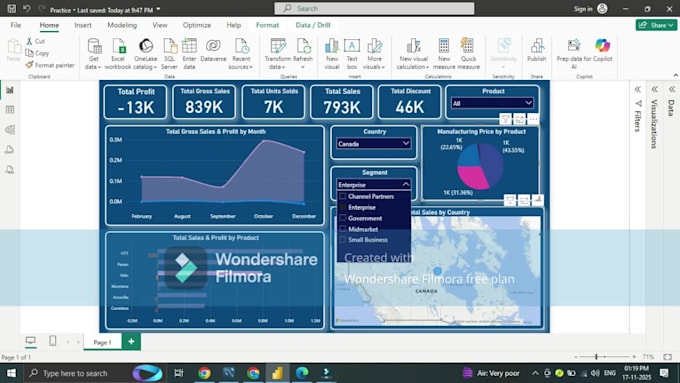The height and width of the screenshot is (383, 680).
Task: Open the OneLake catalog
Action: (146, 54)
